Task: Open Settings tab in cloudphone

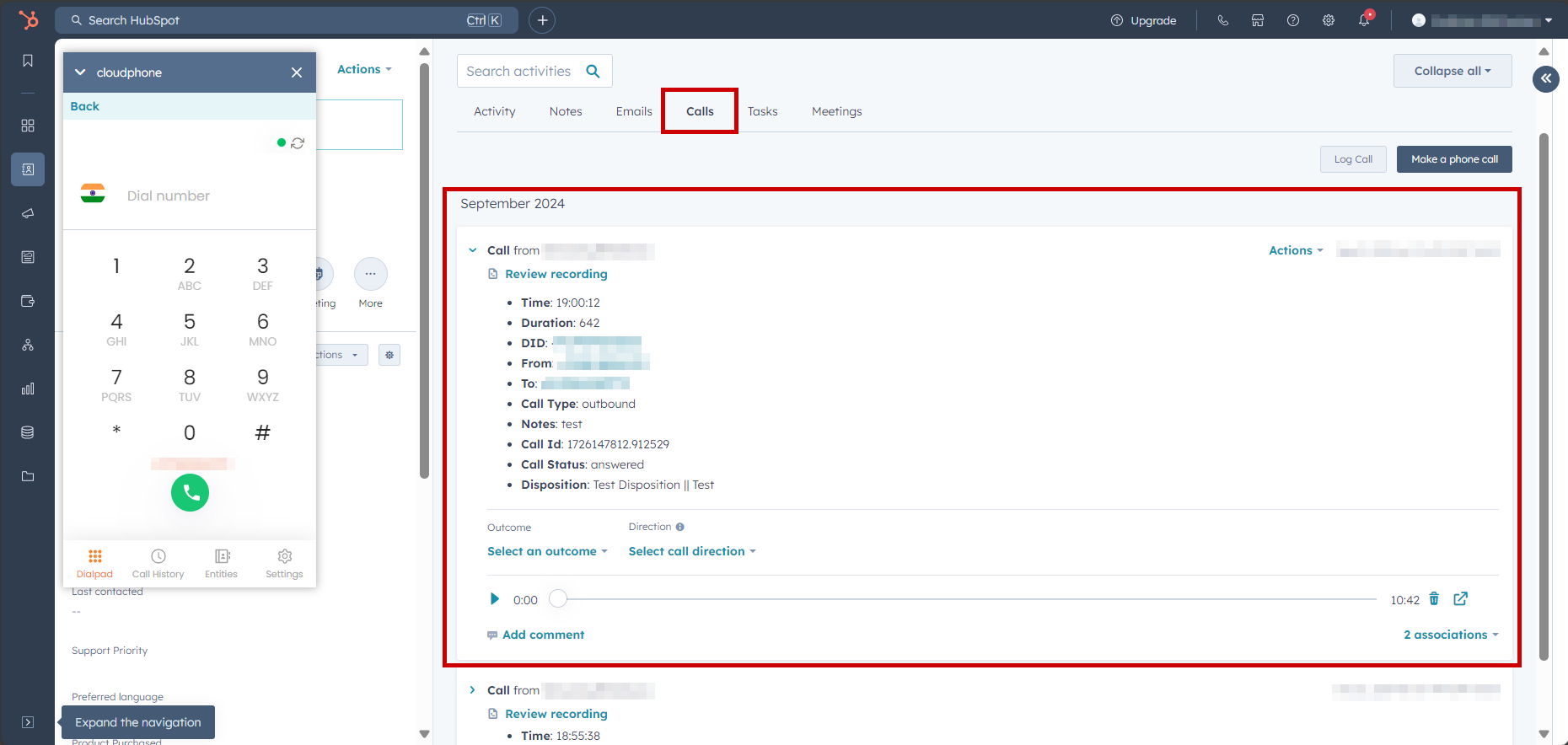Action: tap(284, 564)
